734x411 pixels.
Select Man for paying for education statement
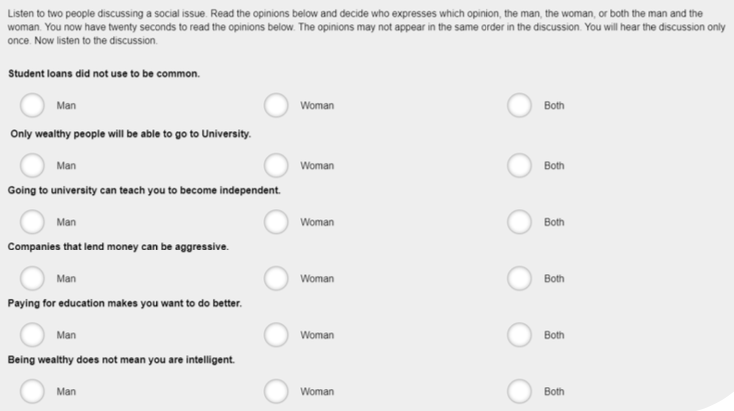click(x=32, y=335)
